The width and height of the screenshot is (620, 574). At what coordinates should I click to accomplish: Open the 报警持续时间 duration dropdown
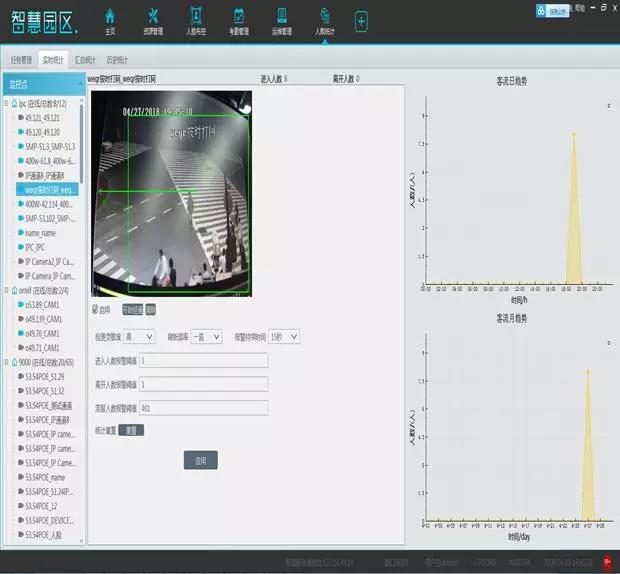click(283, 337)
